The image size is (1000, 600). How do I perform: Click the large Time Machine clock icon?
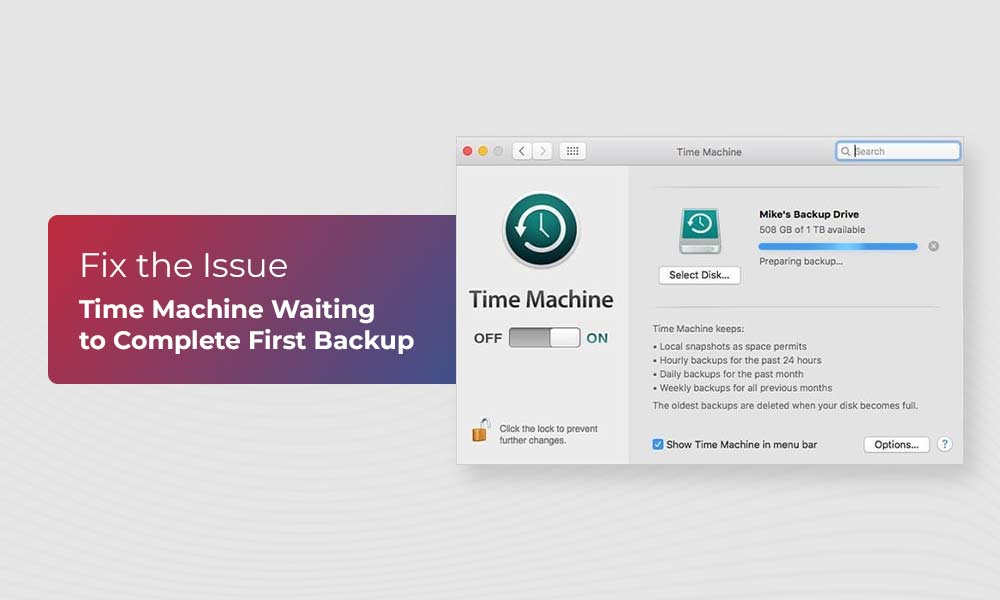(x=541, y=230)
